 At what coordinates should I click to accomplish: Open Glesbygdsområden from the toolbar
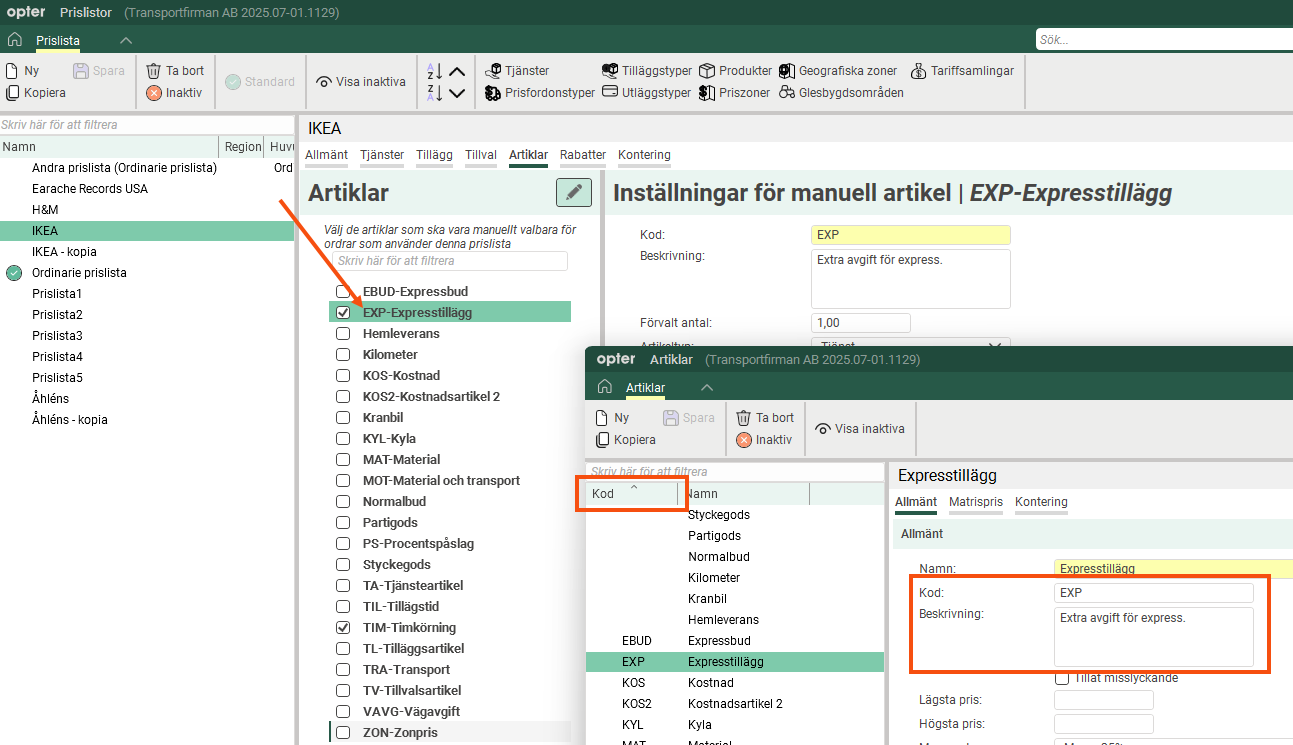[787, 93]
